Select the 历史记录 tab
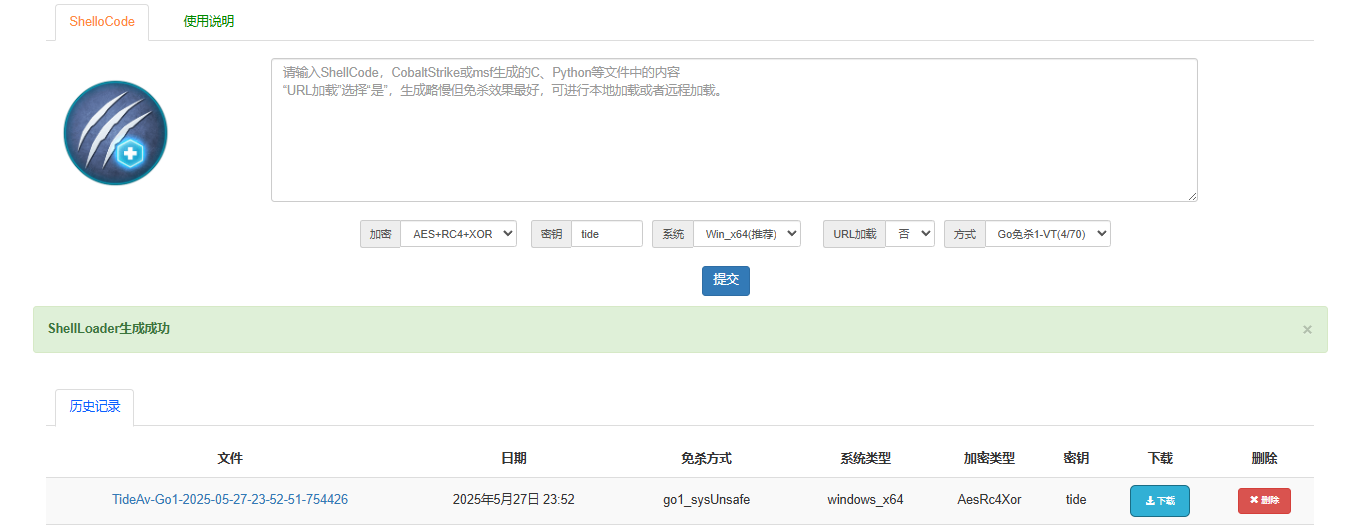 [x=95, y=407]
